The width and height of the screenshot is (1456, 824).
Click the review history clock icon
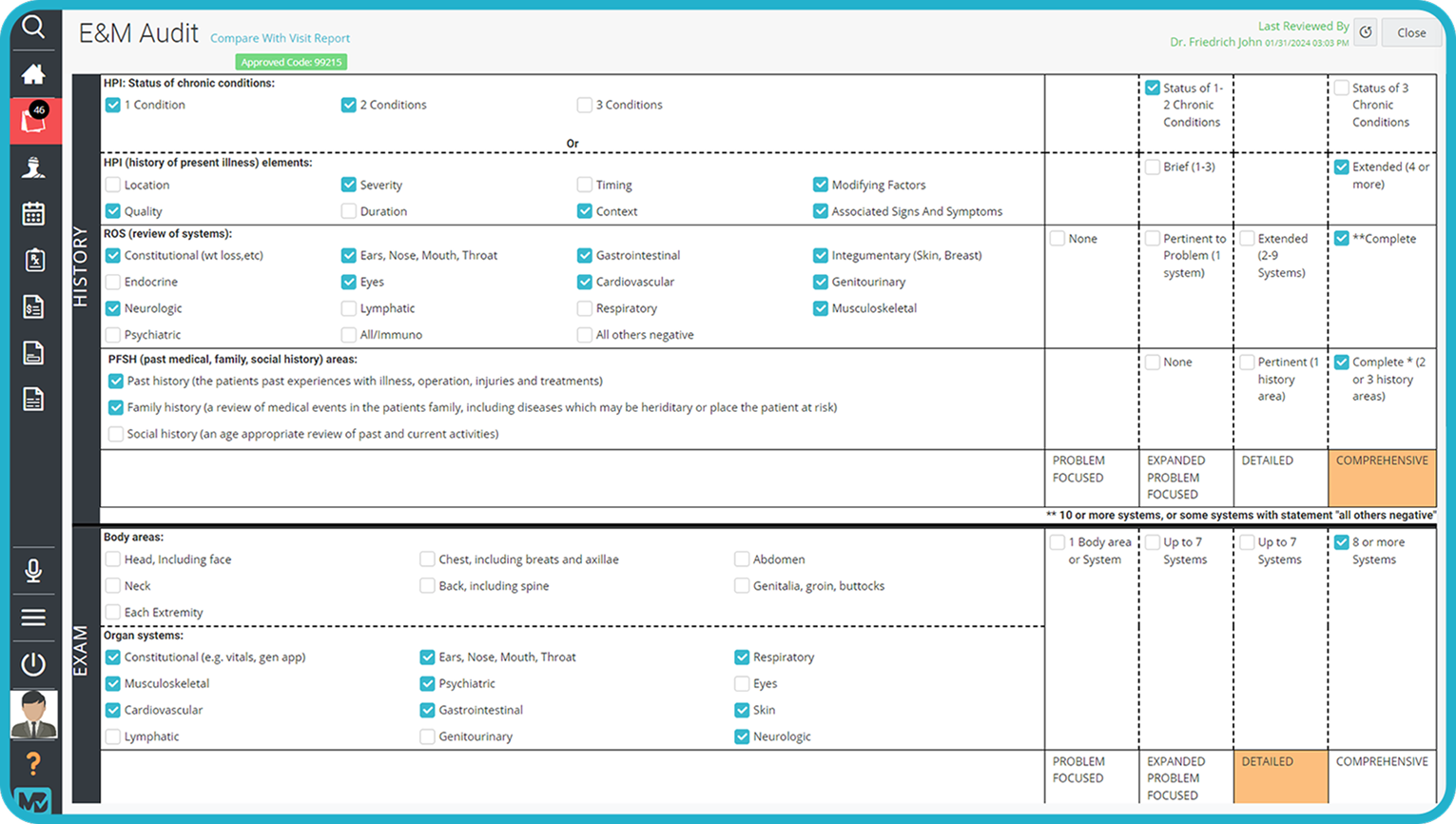(x=1366, y=32)
